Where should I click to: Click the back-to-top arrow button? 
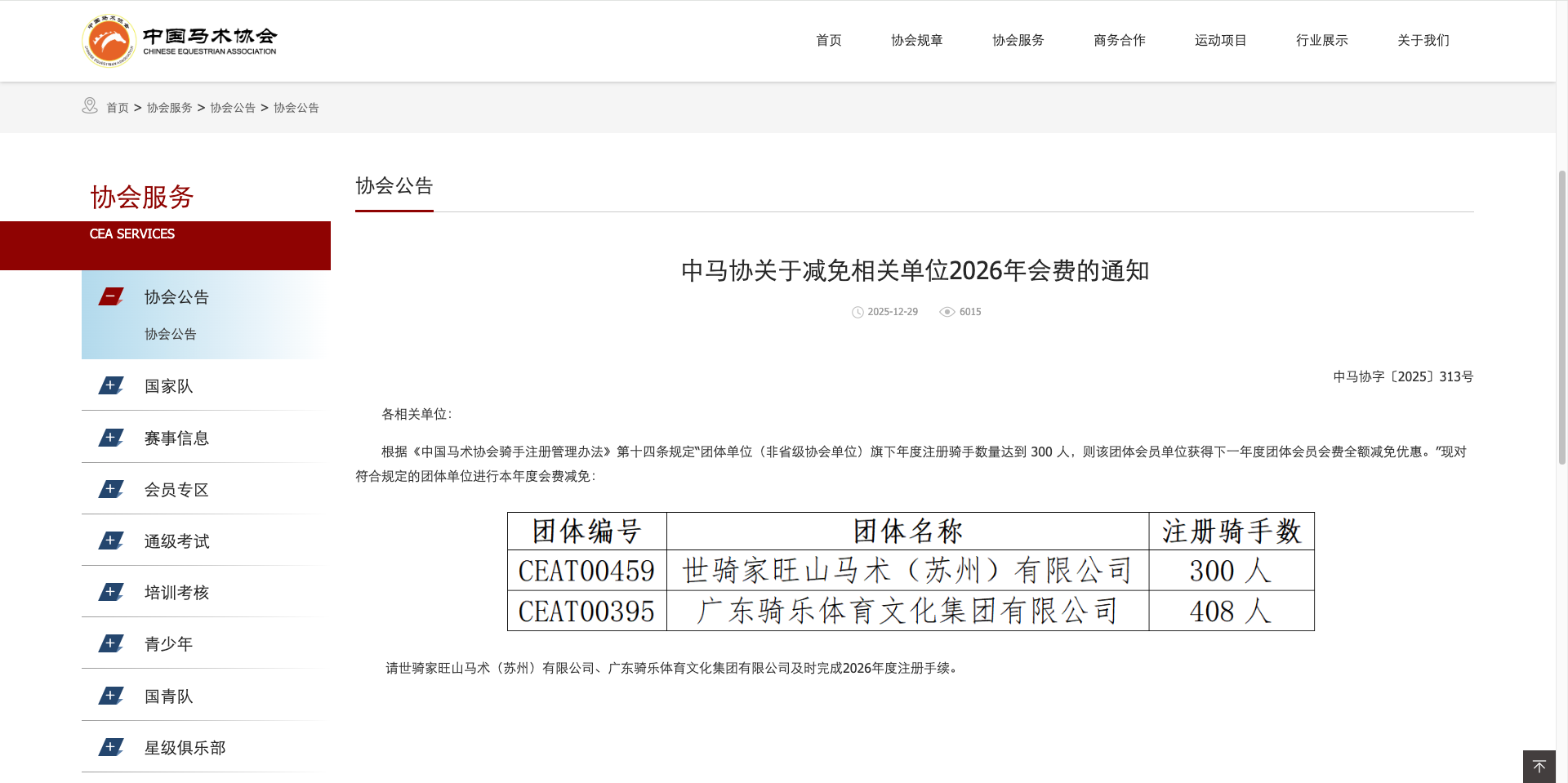(x=1539, y=767)
